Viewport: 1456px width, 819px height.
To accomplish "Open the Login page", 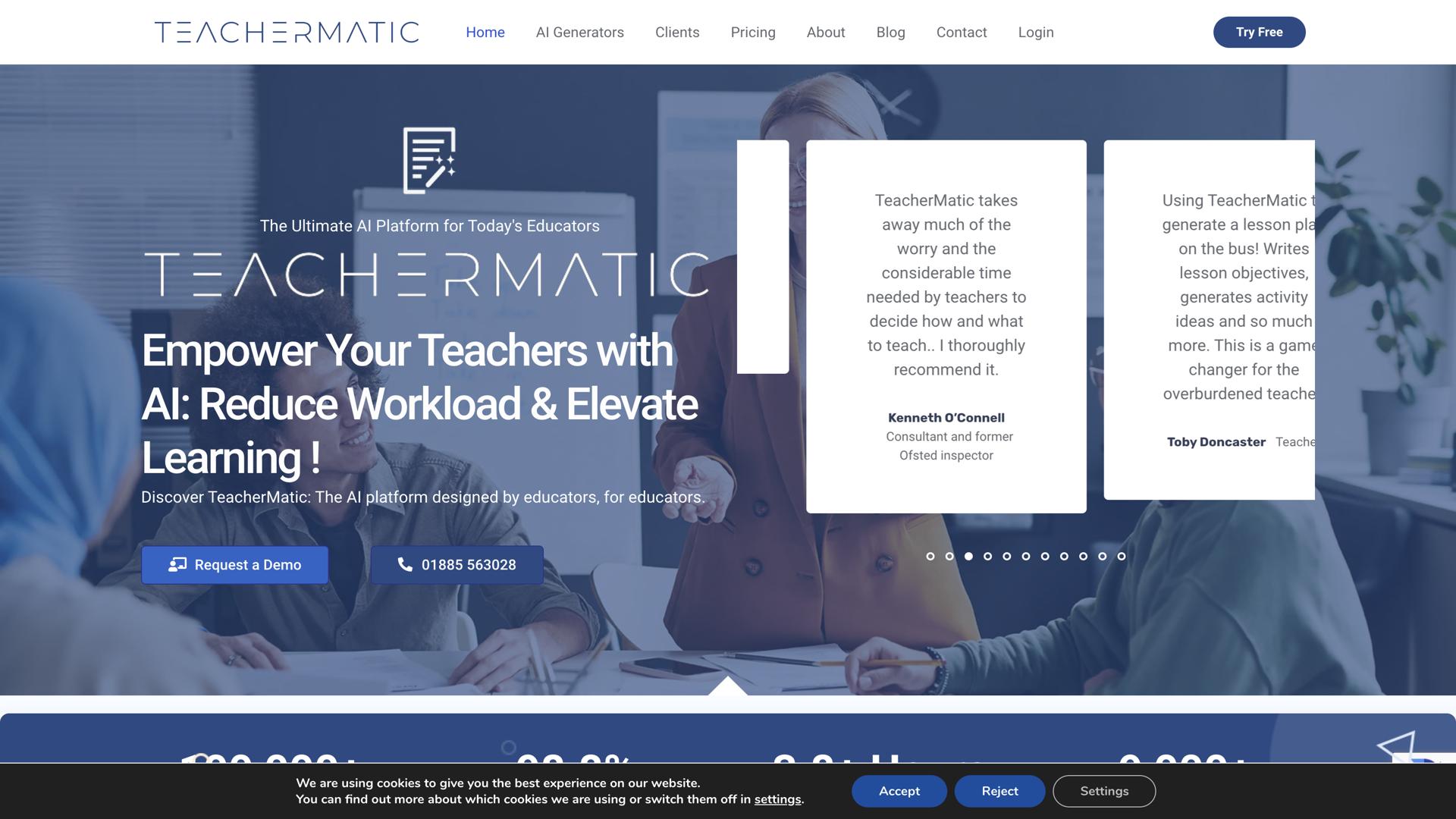I will tap(1036, 32).
